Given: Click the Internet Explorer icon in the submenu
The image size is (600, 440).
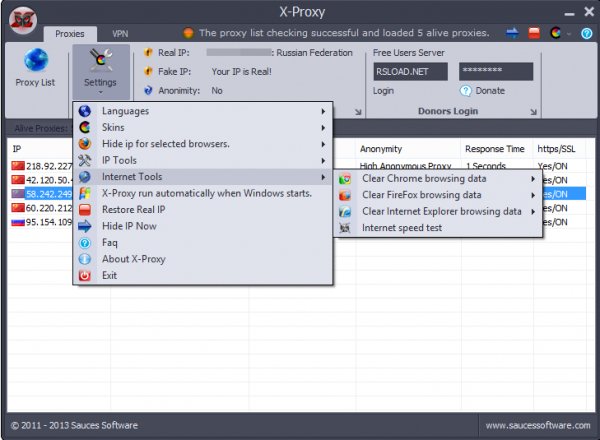Looking at the screenshot, I should coord(345,212).
